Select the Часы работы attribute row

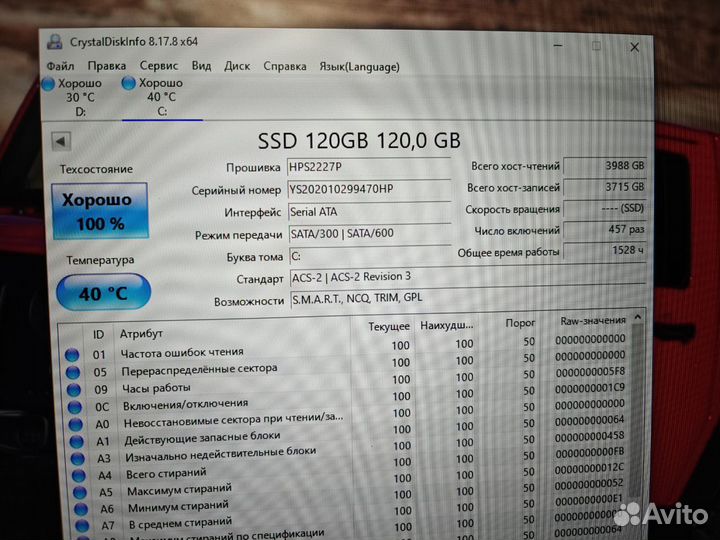[x=346, y=383]
